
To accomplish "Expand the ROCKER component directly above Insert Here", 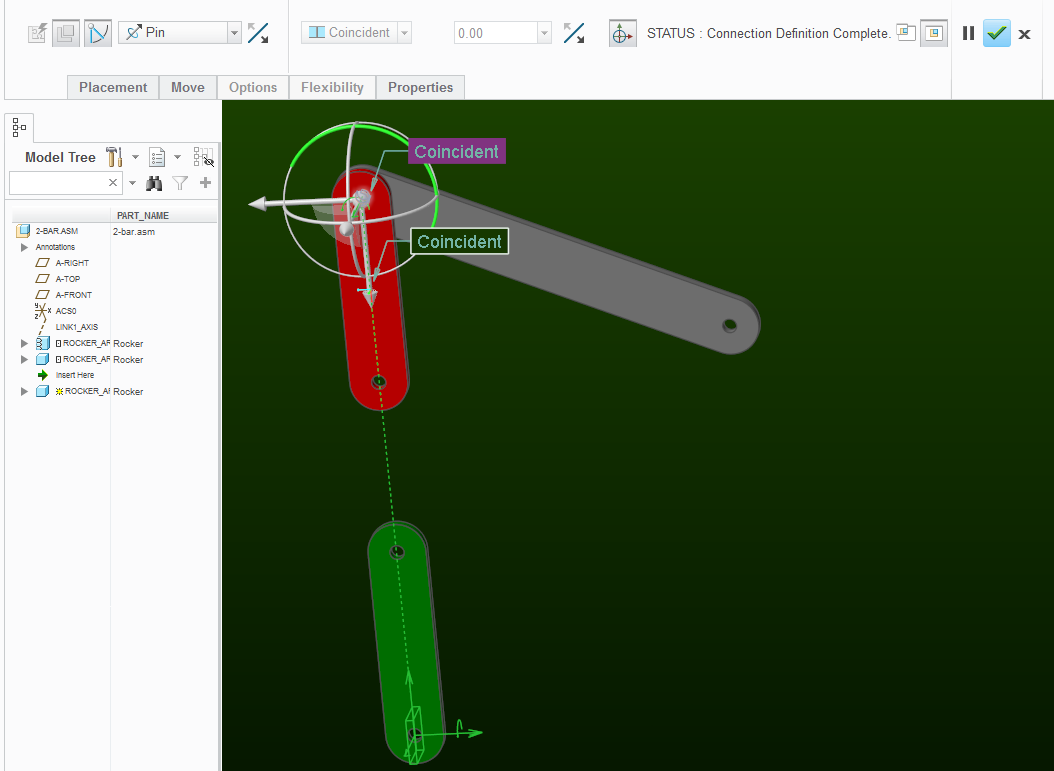I will coord(25,360).
